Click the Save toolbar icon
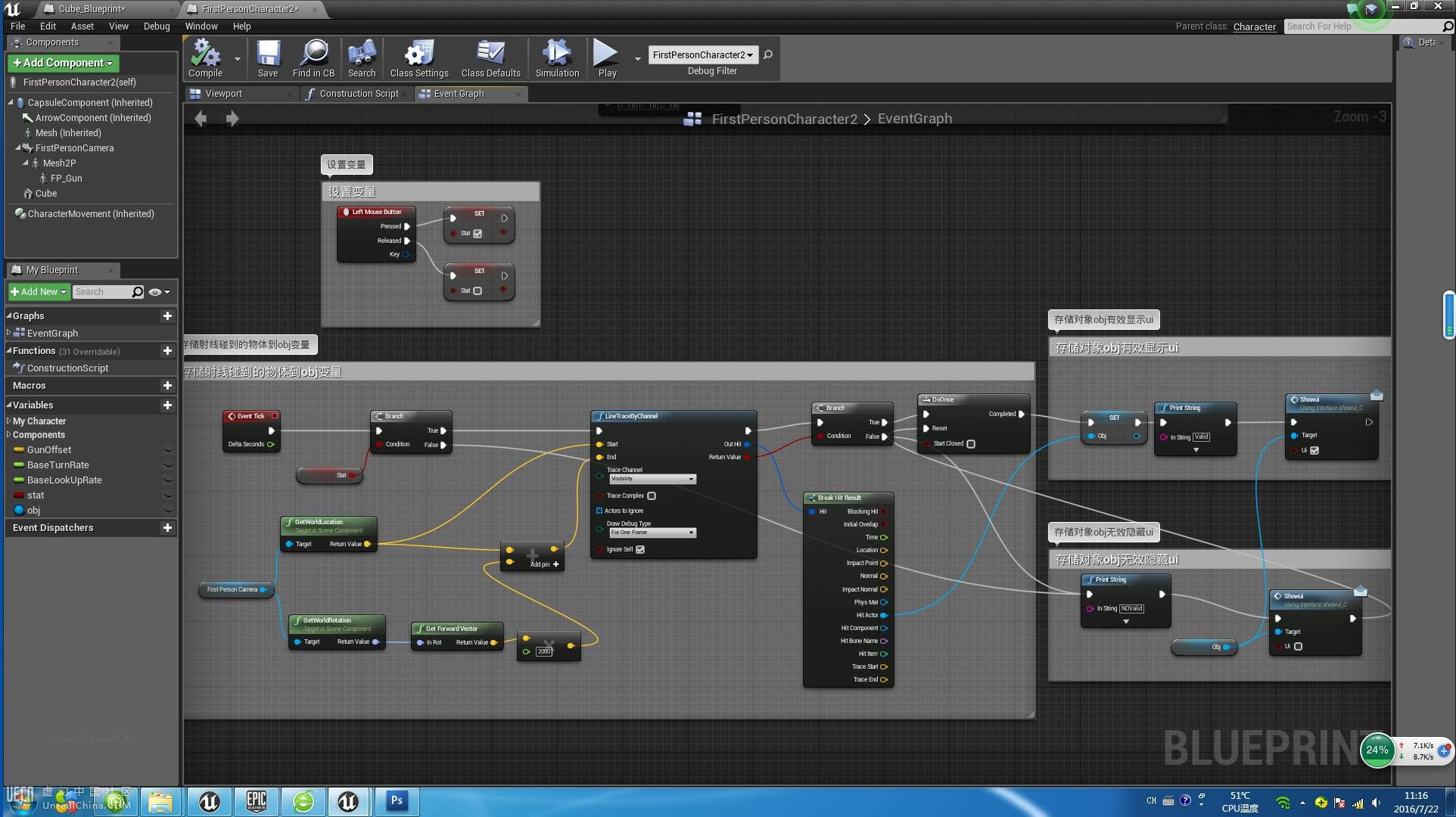 point(268,58)
